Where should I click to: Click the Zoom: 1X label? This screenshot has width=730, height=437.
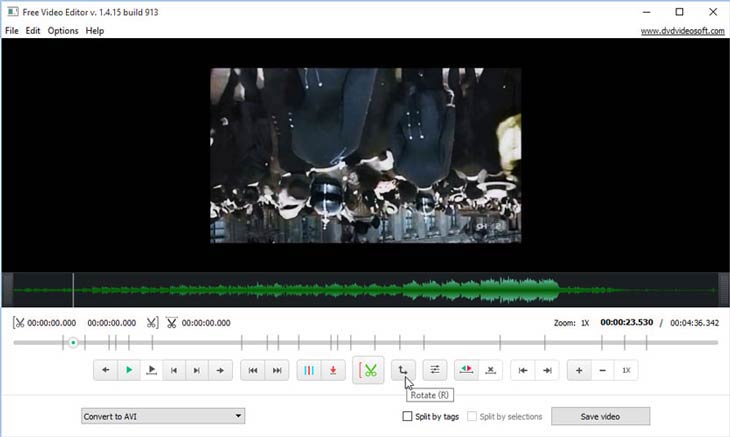click(x=571, y=323)
